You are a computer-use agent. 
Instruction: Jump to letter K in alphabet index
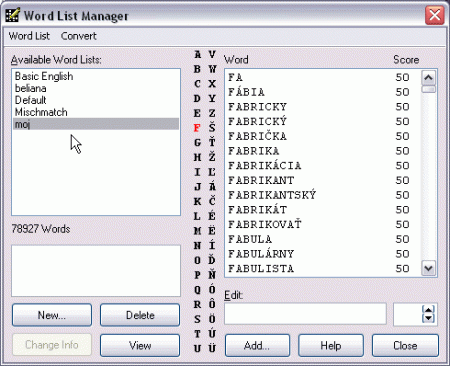pyautogui.click(x=198, y=201)
